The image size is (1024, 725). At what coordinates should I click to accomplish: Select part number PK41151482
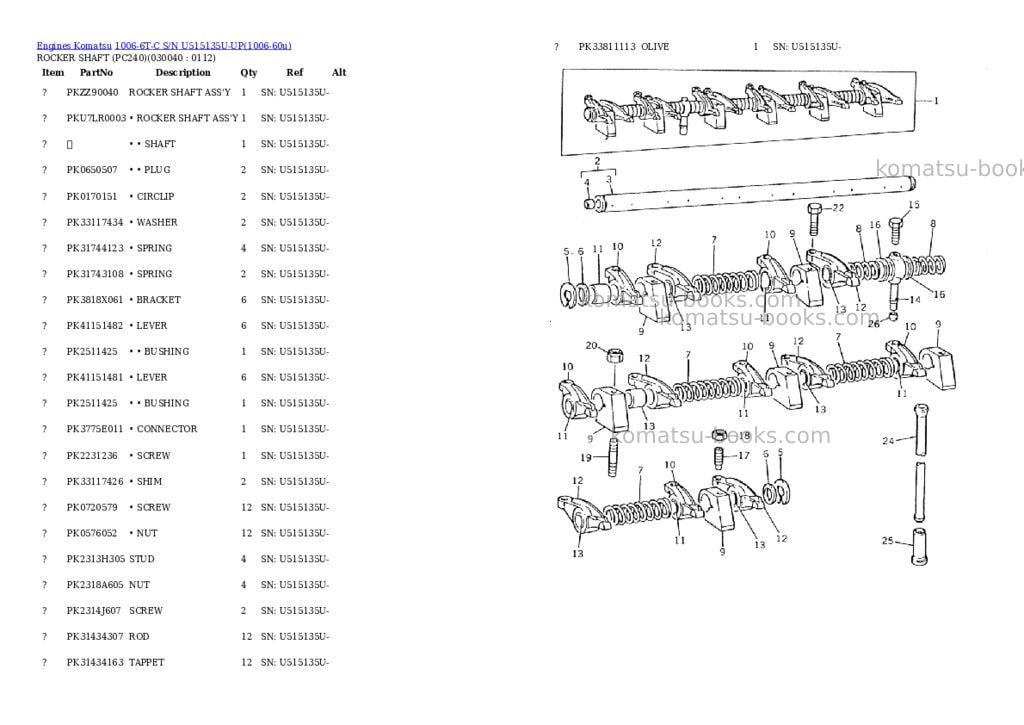(95, 326)
